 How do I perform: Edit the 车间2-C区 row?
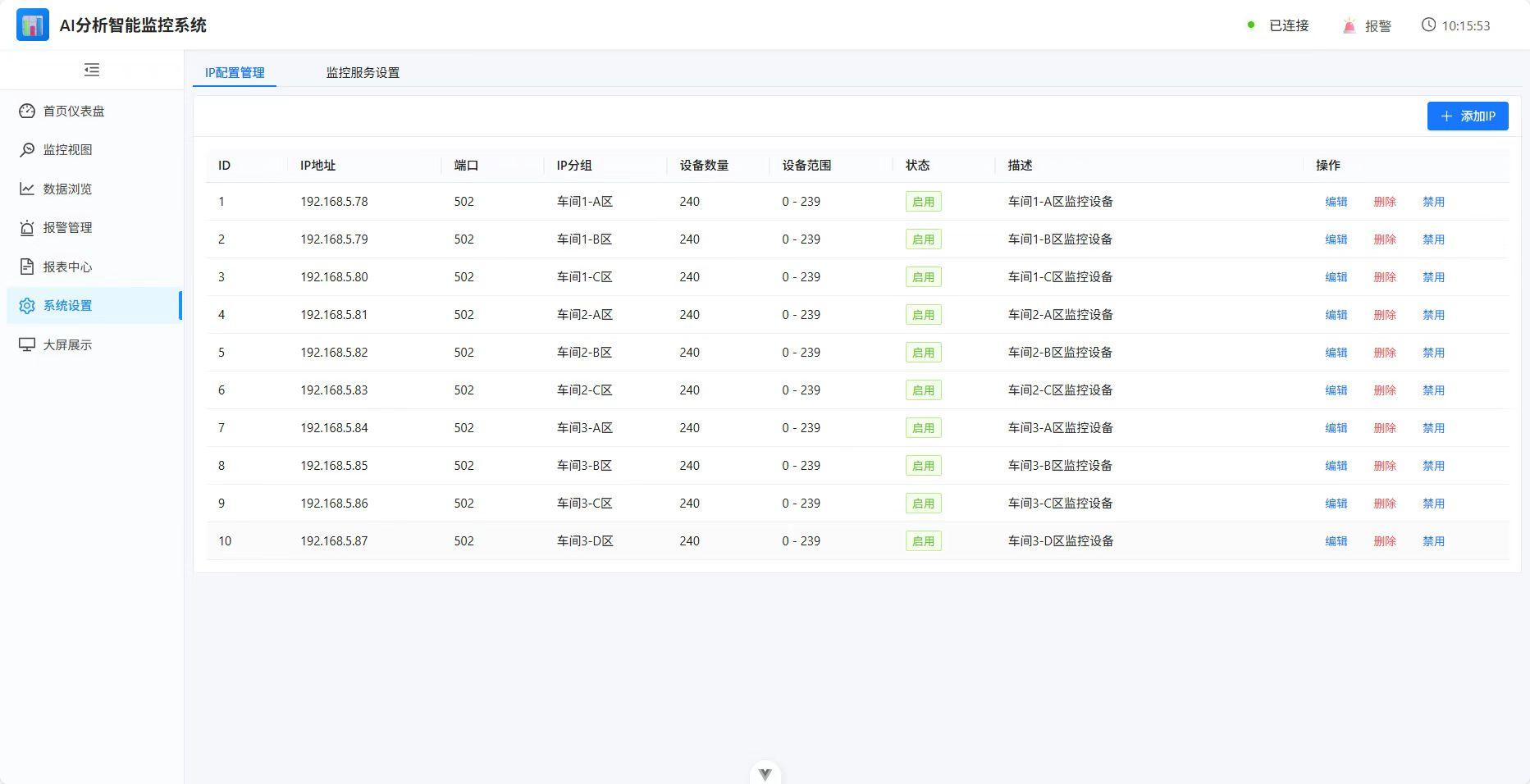1336,390
